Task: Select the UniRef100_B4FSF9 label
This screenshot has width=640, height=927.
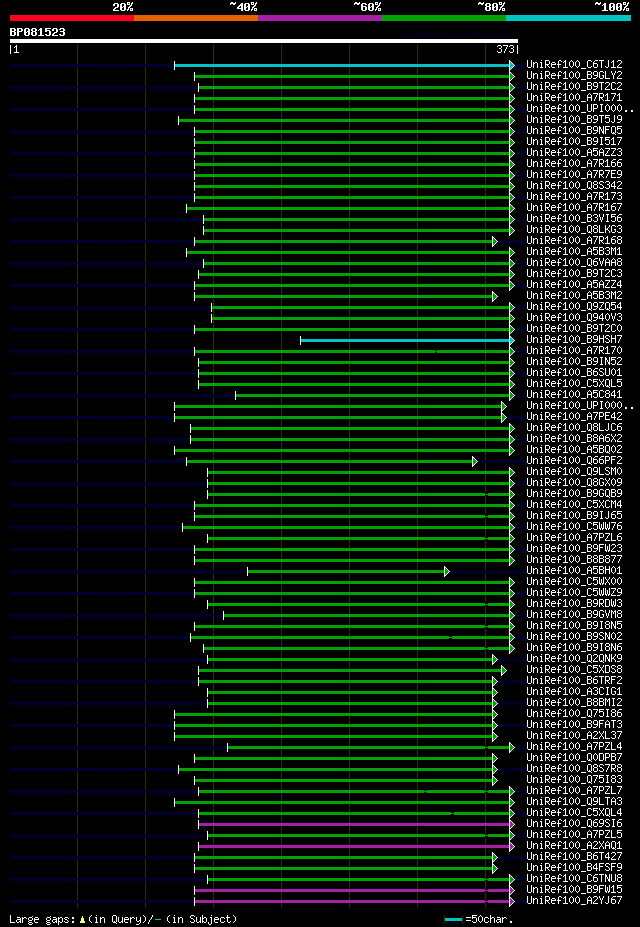Action: pos(574,869)
